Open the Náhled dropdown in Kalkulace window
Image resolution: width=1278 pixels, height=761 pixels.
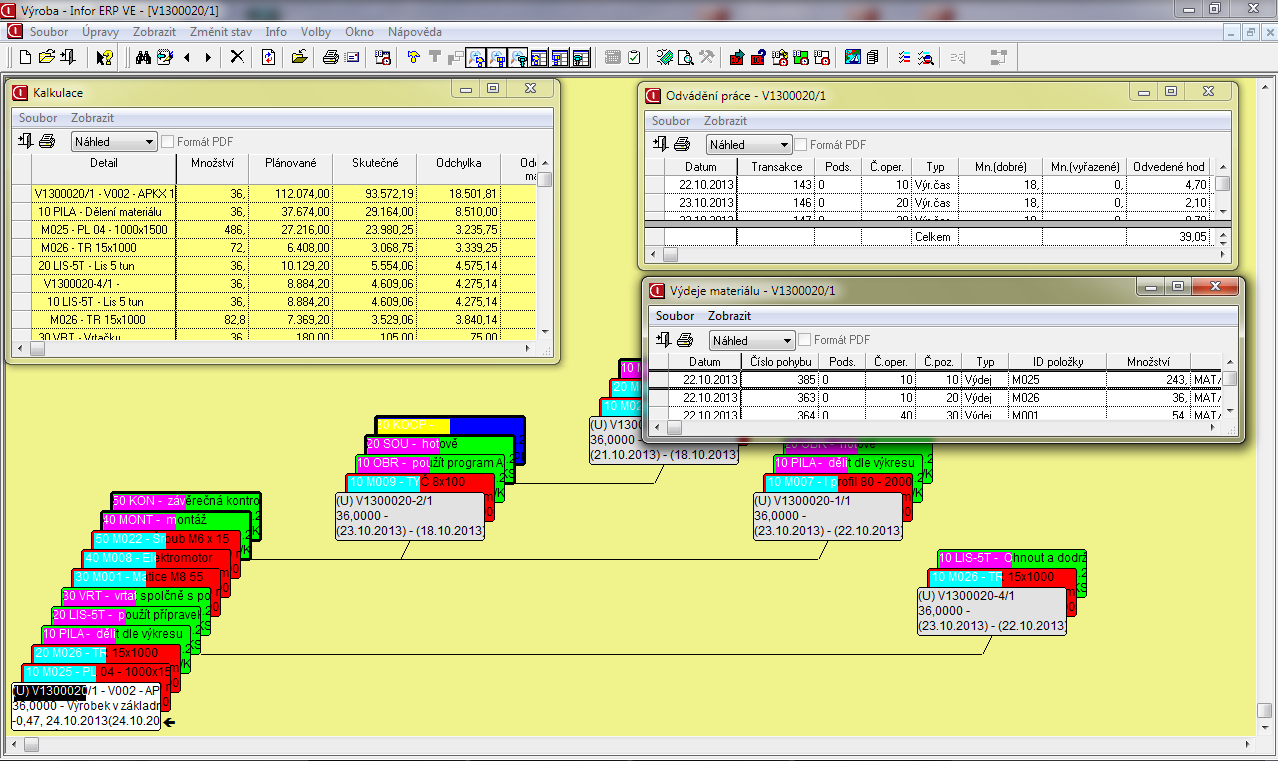[x=149, y=142]
